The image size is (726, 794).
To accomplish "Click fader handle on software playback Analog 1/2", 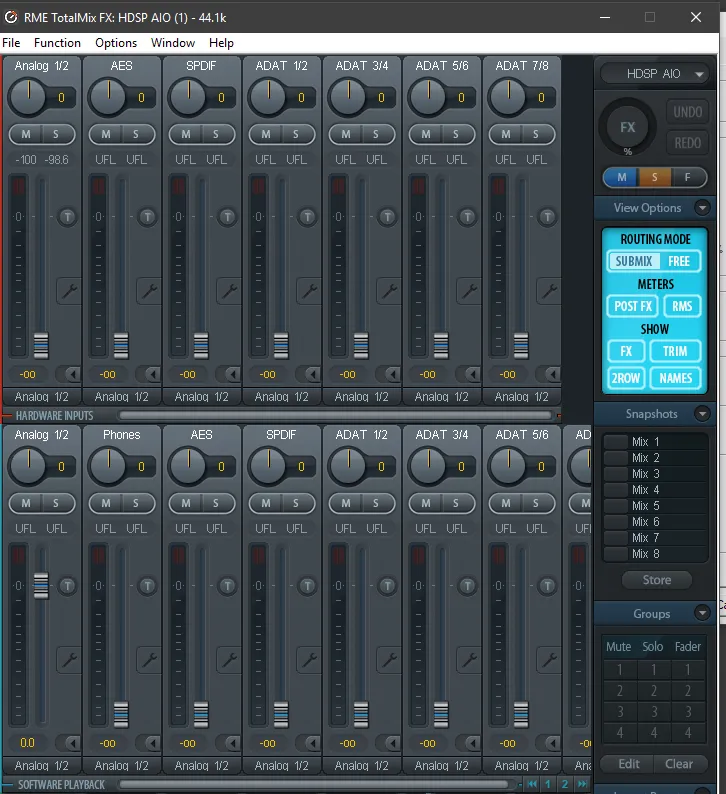I will pyautogui.click(x=41, y=586).
